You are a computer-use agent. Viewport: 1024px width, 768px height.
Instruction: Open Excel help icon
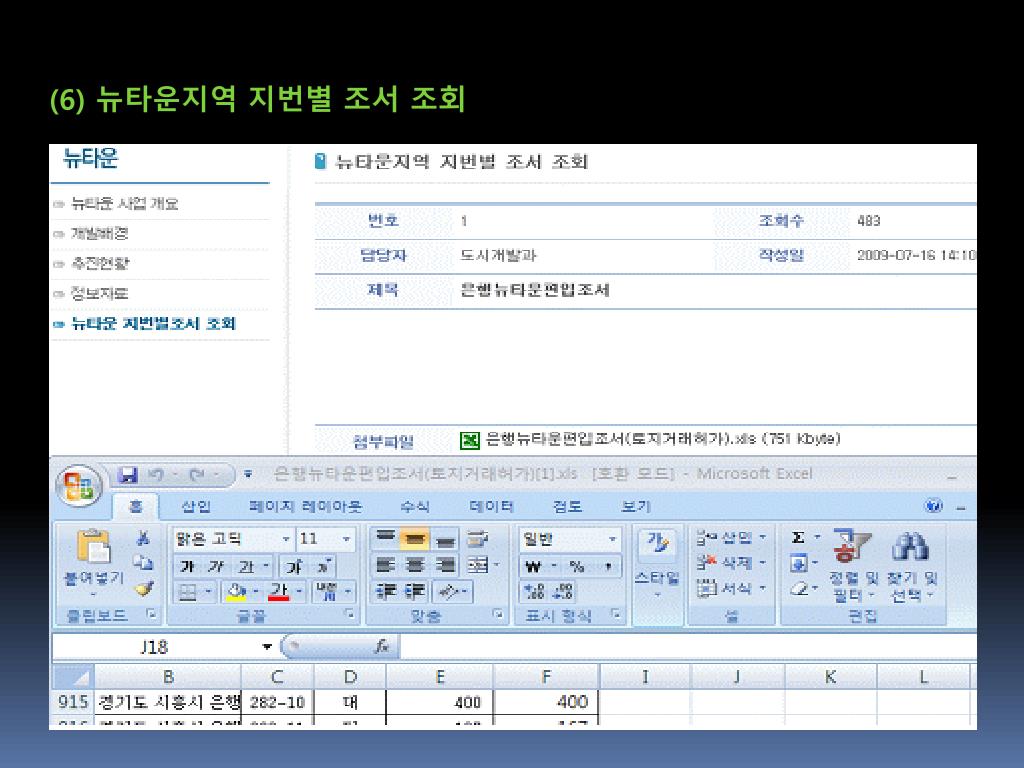coord(933,505)
